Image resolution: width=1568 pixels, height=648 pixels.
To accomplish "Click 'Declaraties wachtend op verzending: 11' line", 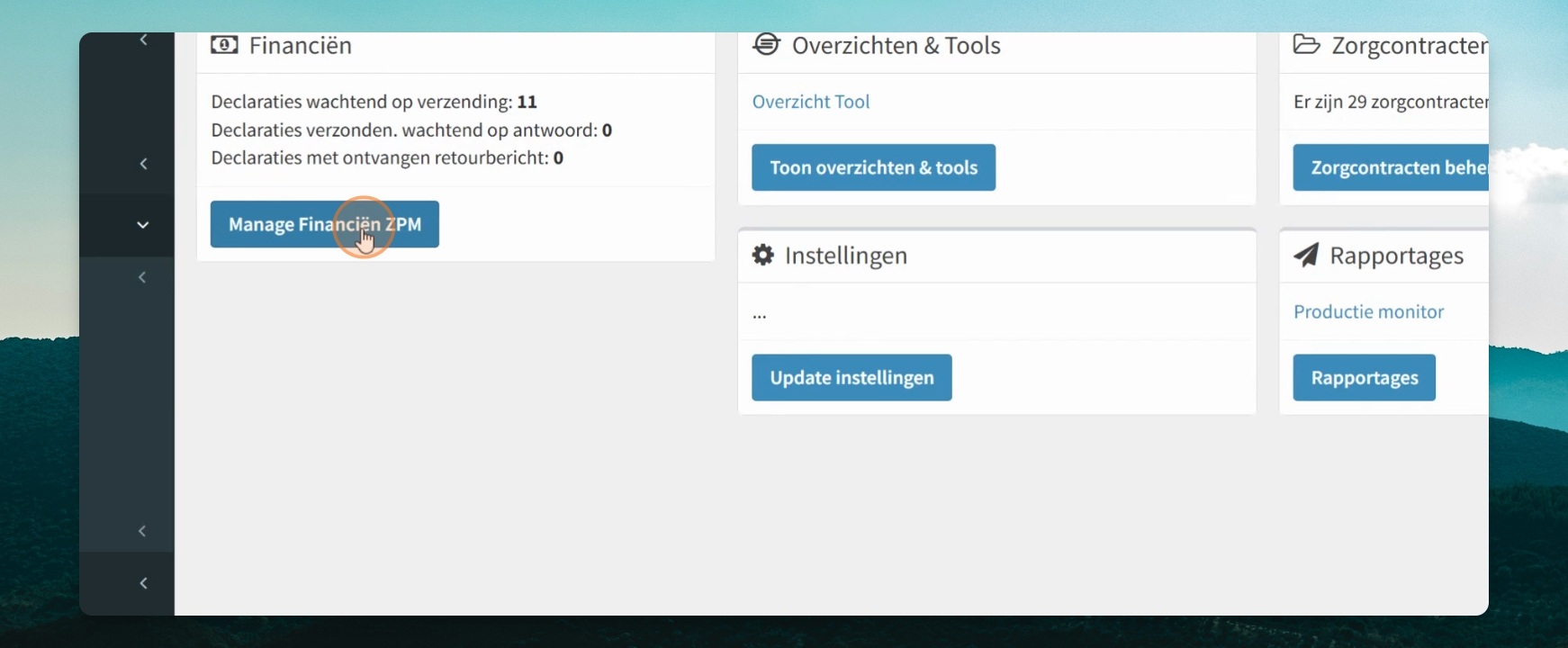I will [374, 102].
